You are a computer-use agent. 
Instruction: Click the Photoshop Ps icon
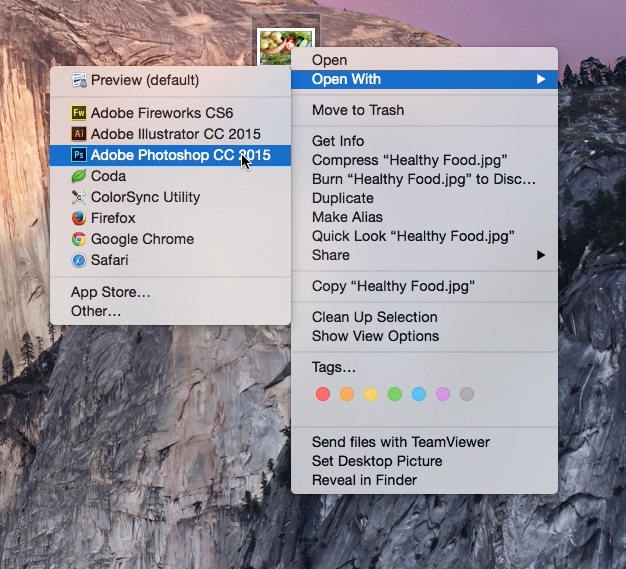click(x=79, y=155)
